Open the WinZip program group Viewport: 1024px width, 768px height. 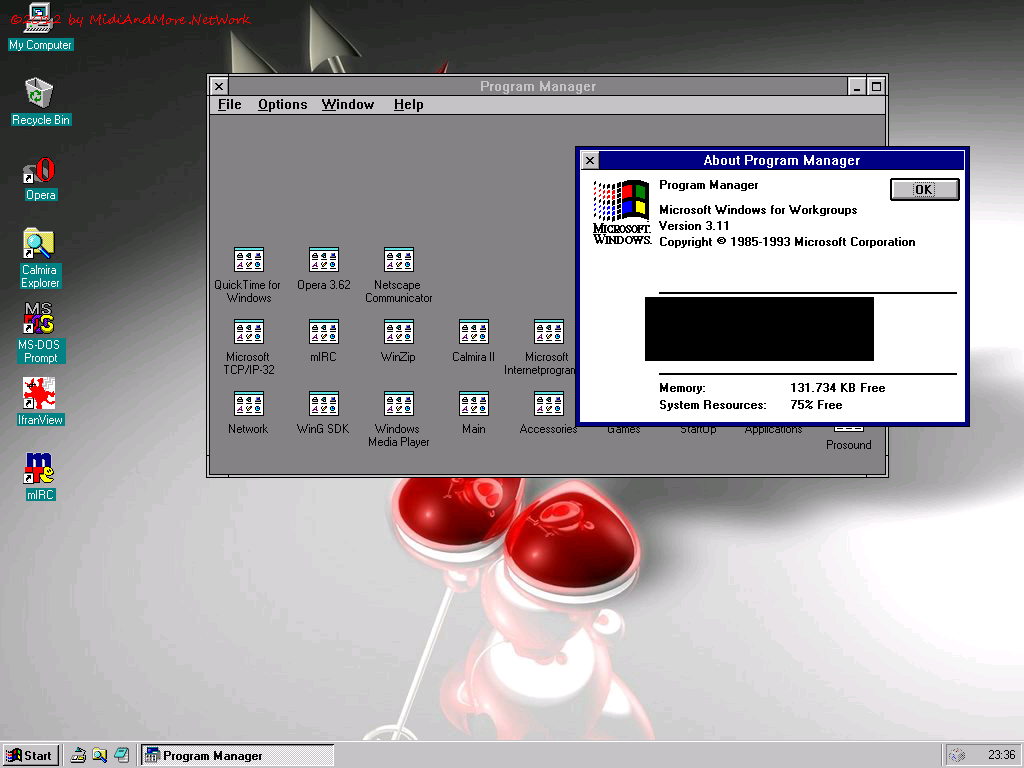coord(398,332)
